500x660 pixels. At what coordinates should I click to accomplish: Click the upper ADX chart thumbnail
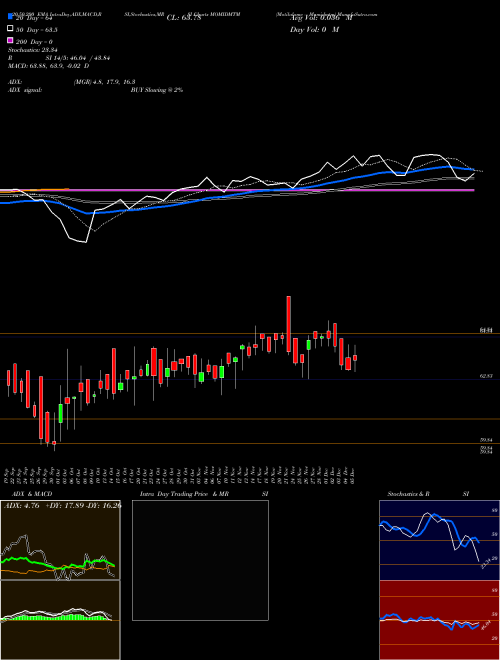click(60, 540)
